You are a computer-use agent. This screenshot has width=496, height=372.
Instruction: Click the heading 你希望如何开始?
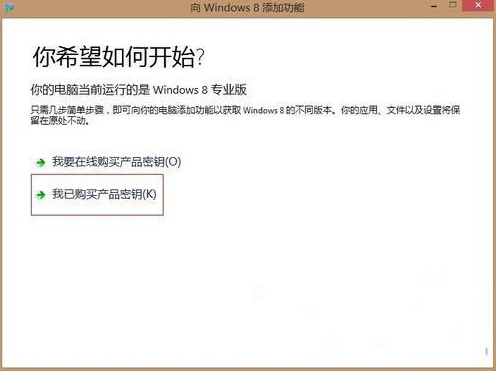click(118, 57)
